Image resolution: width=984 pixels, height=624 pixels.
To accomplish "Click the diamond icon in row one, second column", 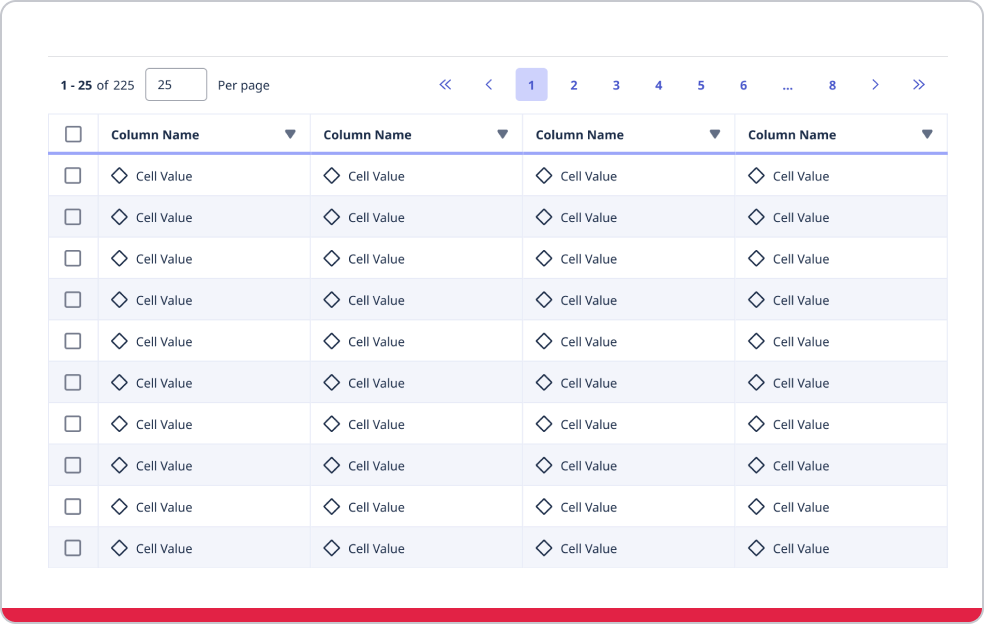I will 331,176.
